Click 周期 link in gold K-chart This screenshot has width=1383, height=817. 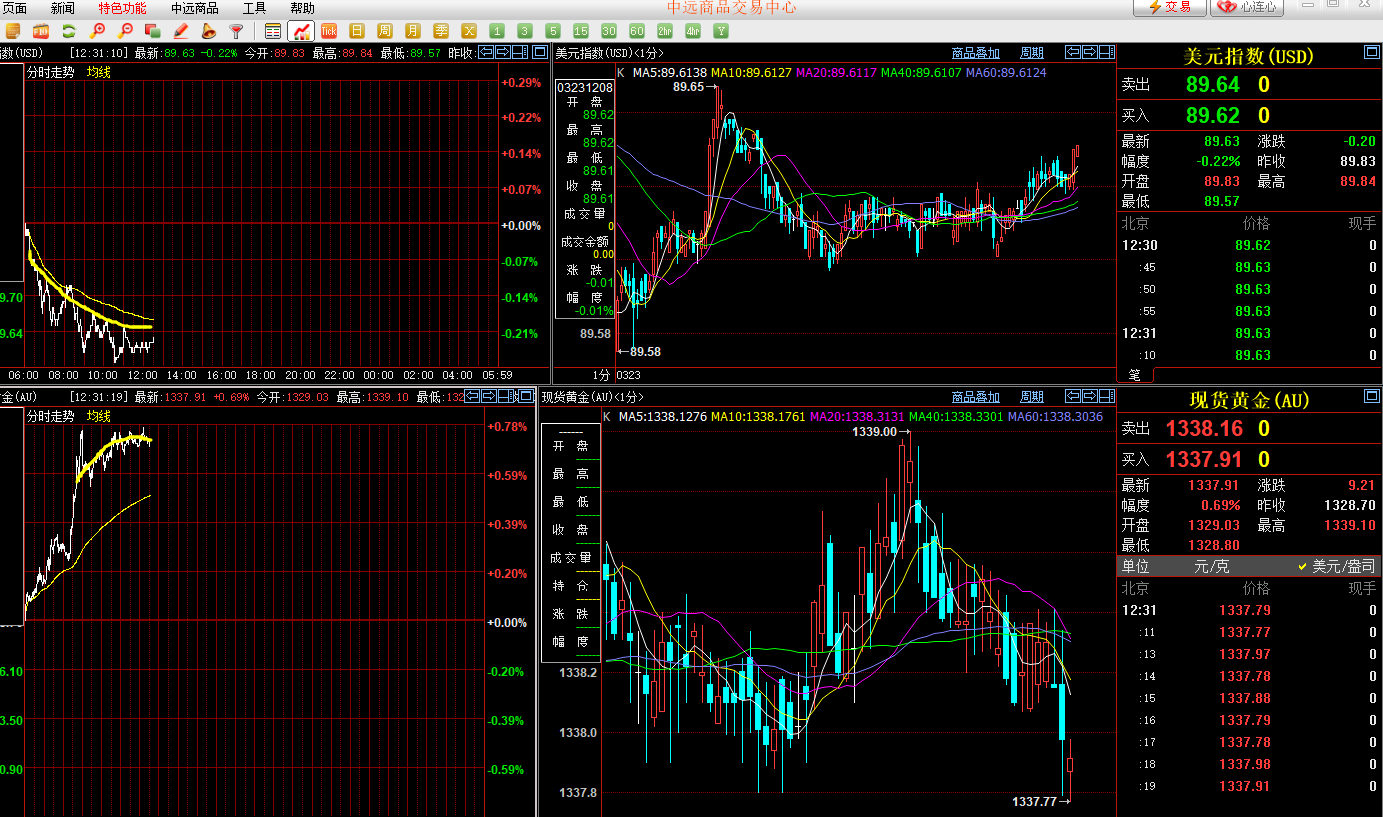tap(1032, 397)
